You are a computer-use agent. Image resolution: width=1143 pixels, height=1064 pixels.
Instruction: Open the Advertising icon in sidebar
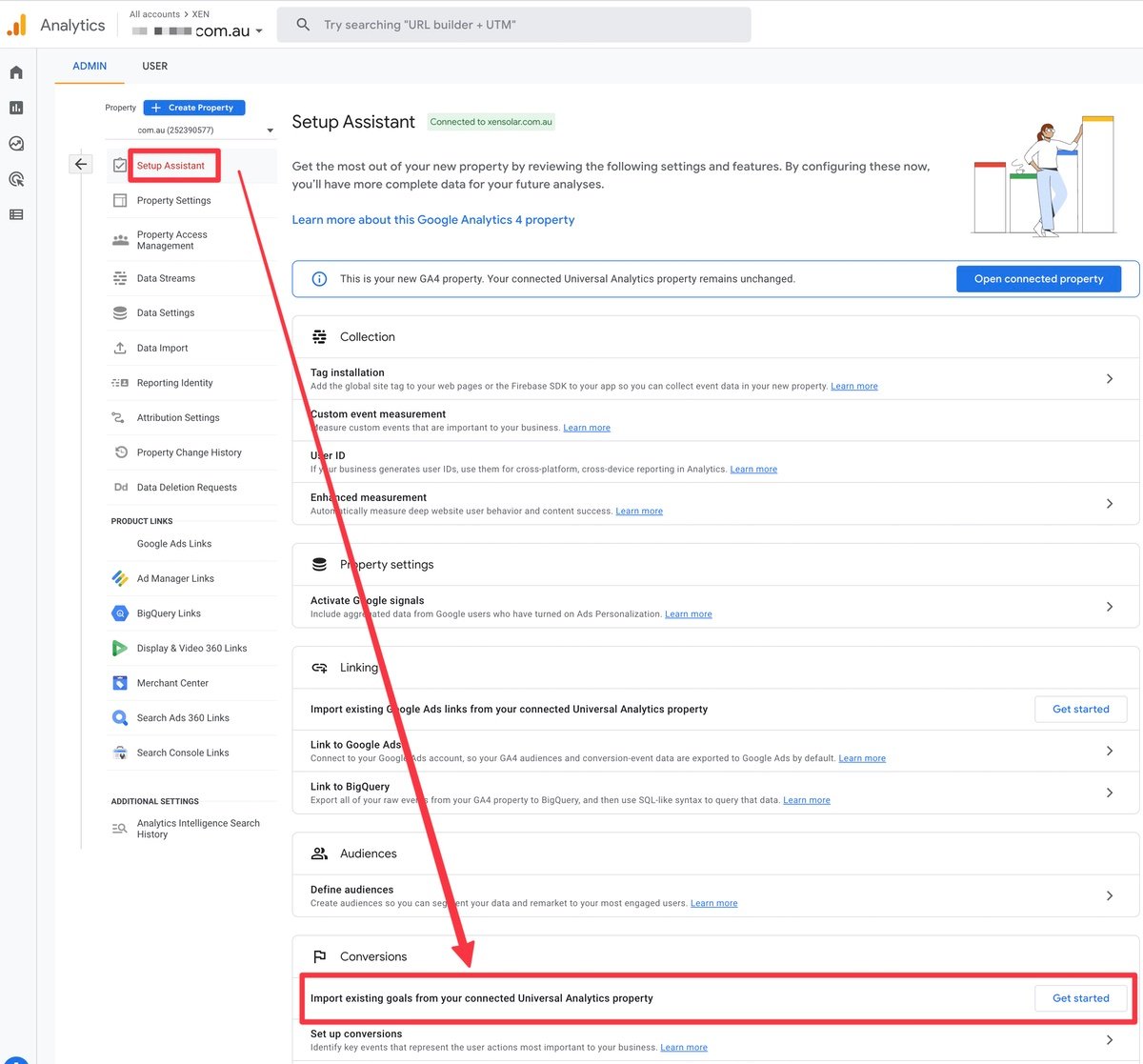[16, 179]
